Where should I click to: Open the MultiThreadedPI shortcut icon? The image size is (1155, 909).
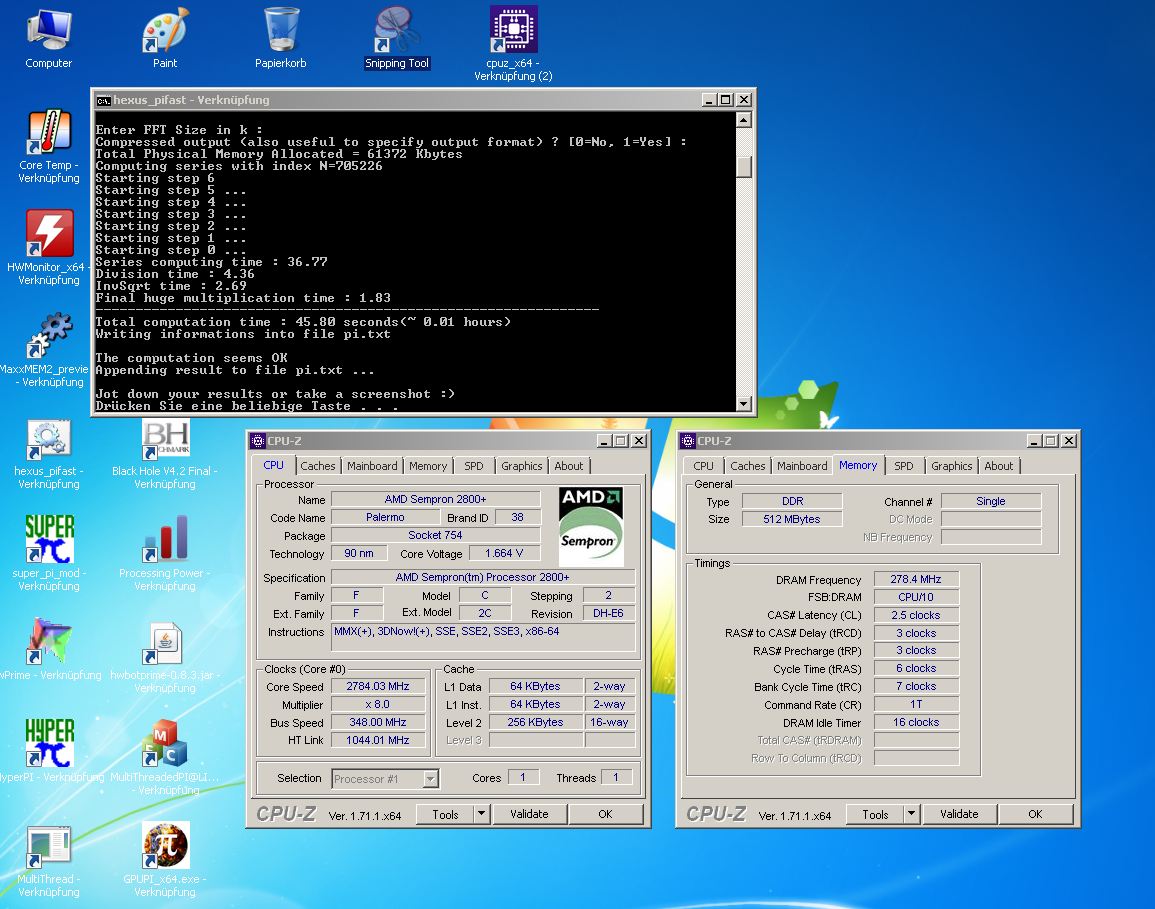166,743
